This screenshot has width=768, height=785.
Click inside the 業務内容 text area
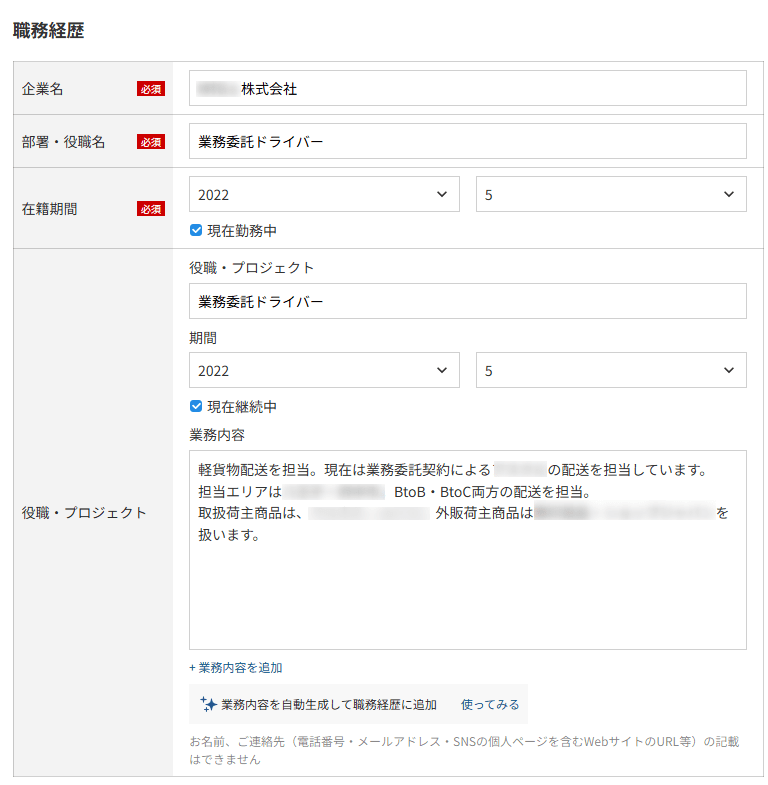click(x=467, y=550)
